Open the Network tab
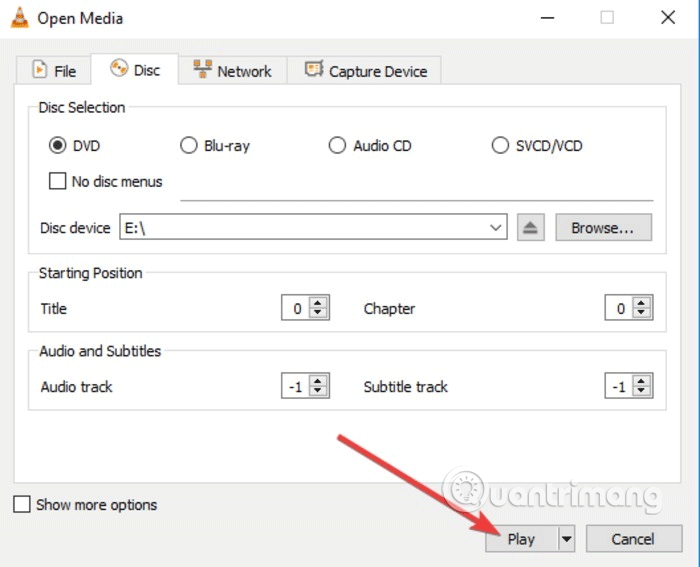 [232, 71]
